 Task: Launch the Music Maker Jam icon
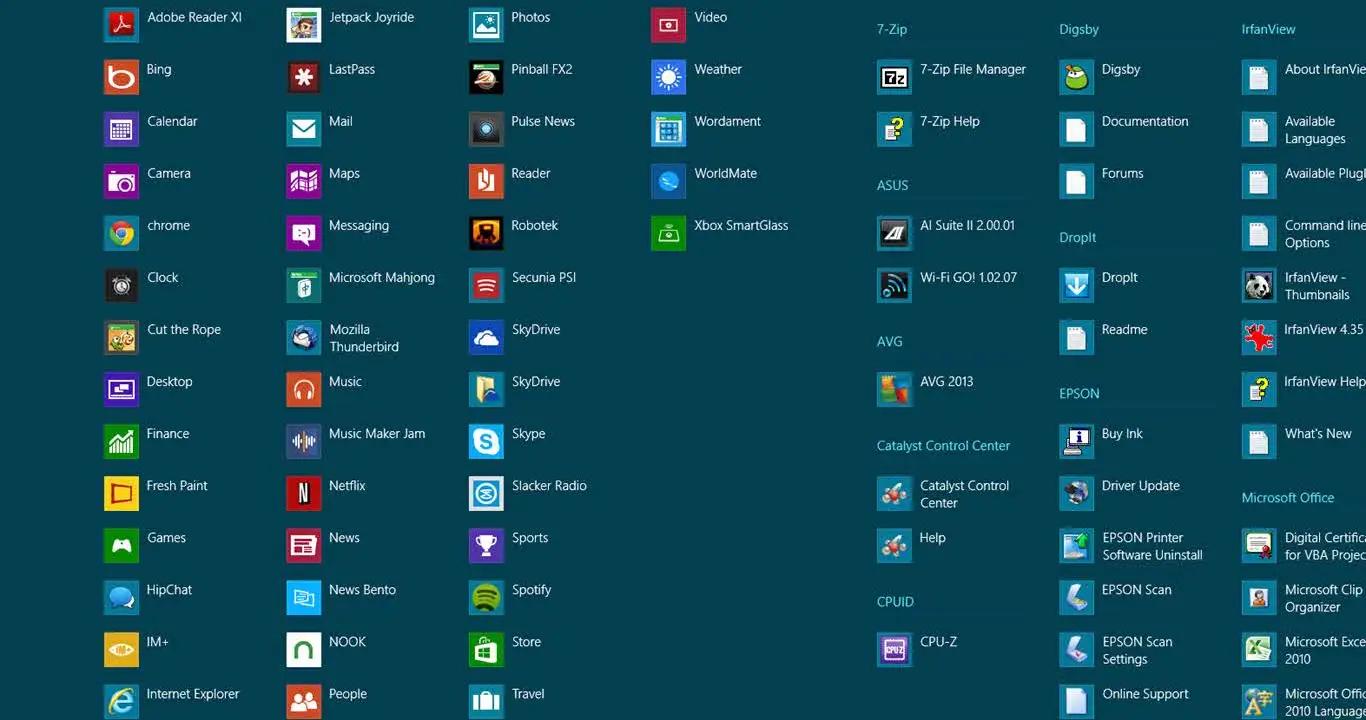(304, 441)
